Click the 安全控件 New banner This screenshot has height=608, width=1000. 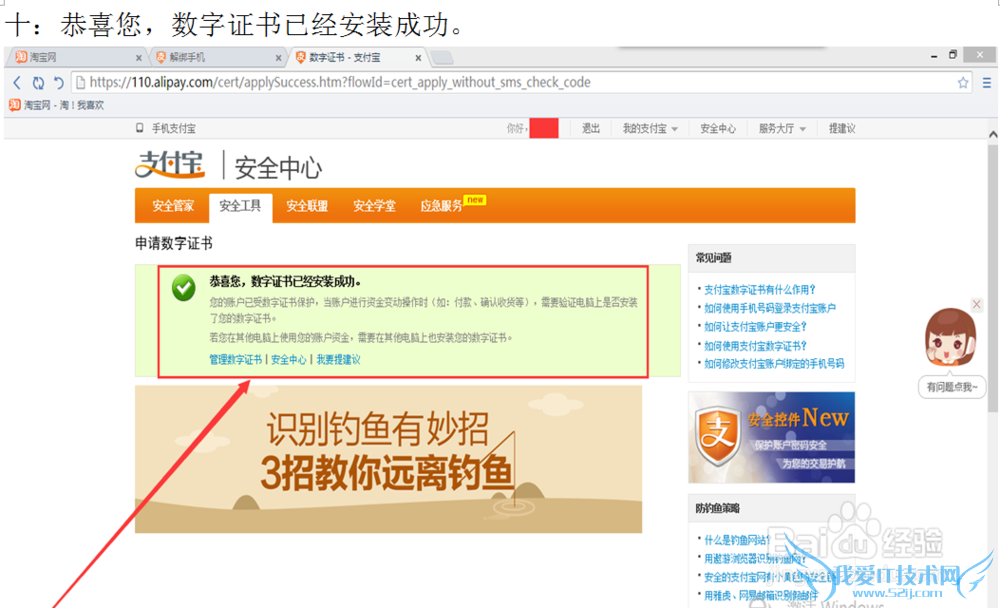pyautogui.click(x=772, y=437)
